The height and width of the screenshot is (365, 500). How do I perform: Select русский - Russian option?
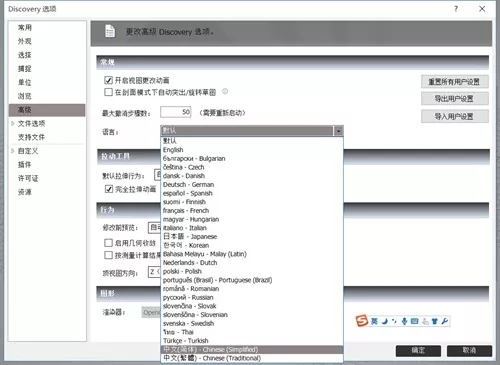pyautogui.click(x=252, y=297)
